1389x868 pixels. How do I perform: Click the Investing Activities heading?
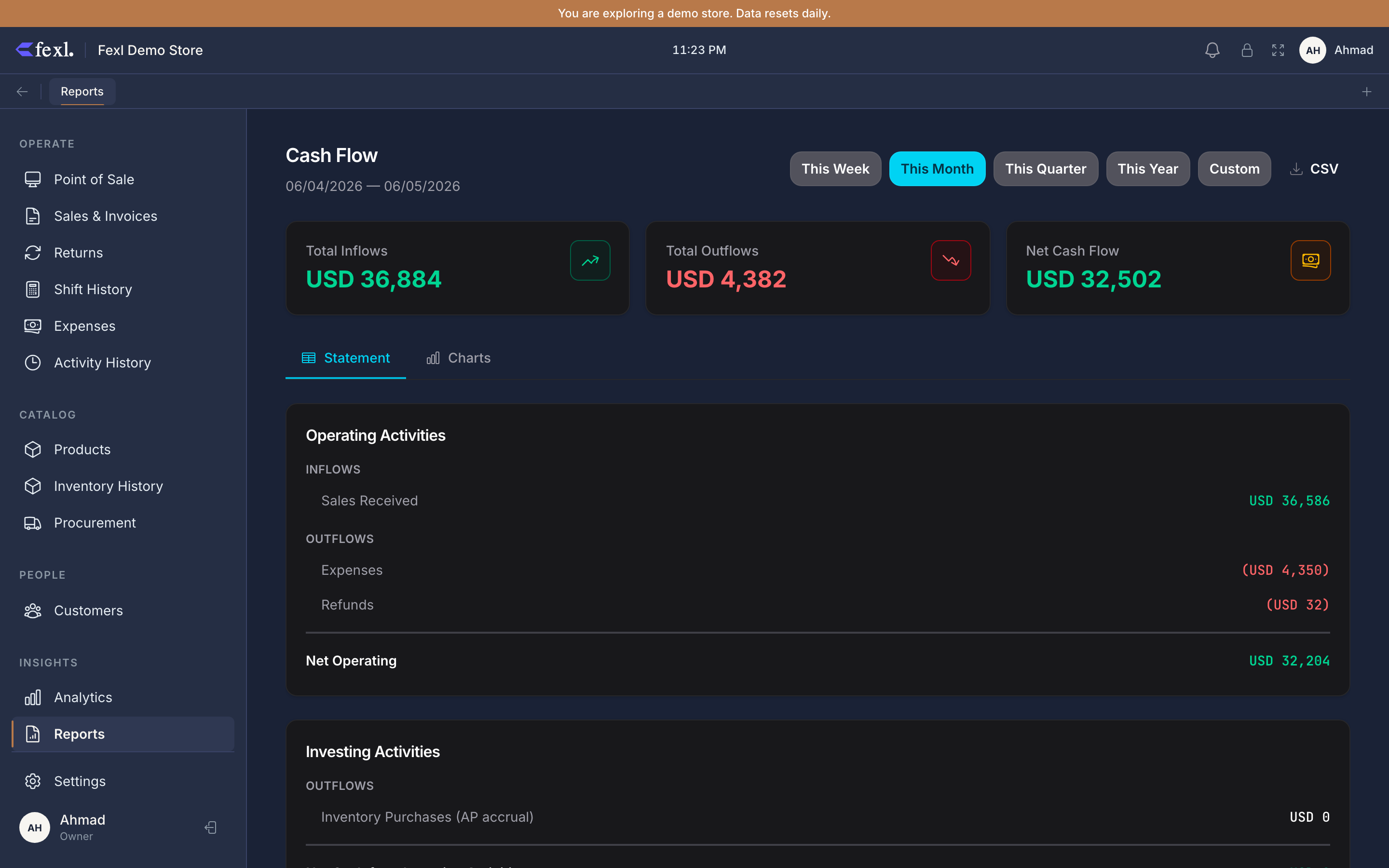[x=372, y=751]
